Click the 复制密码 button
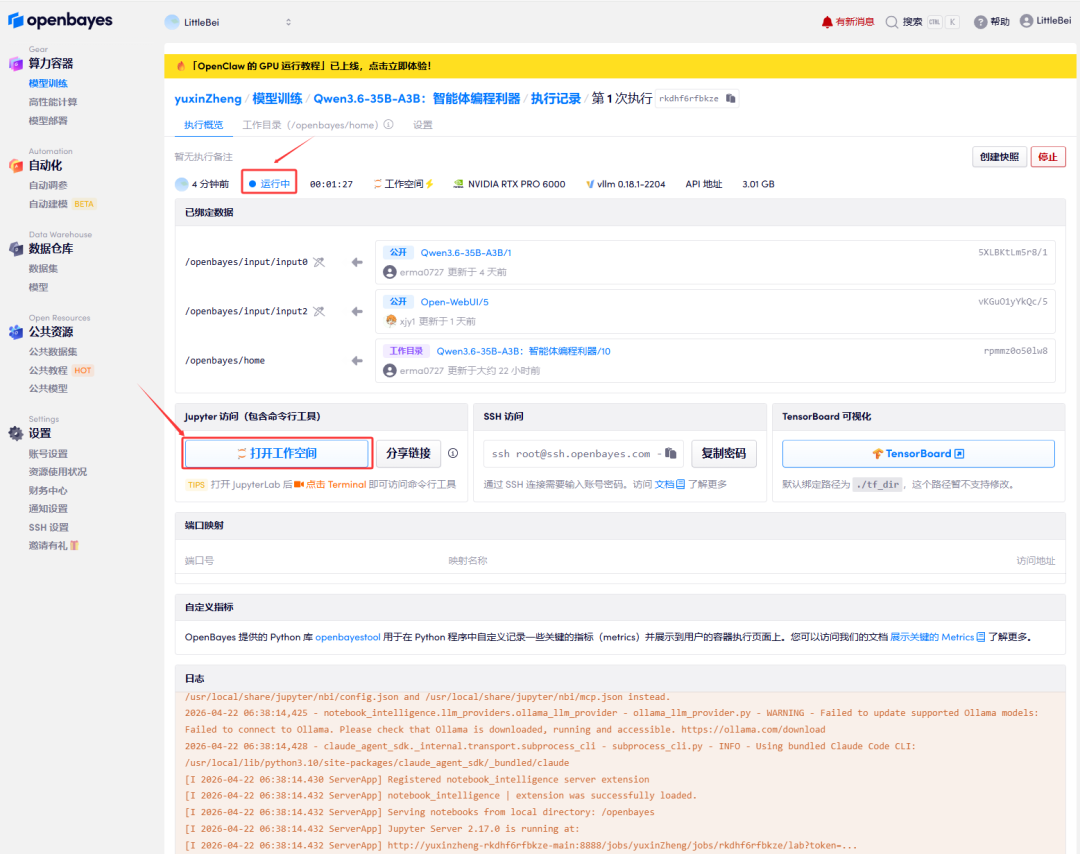 pos(724,453)
